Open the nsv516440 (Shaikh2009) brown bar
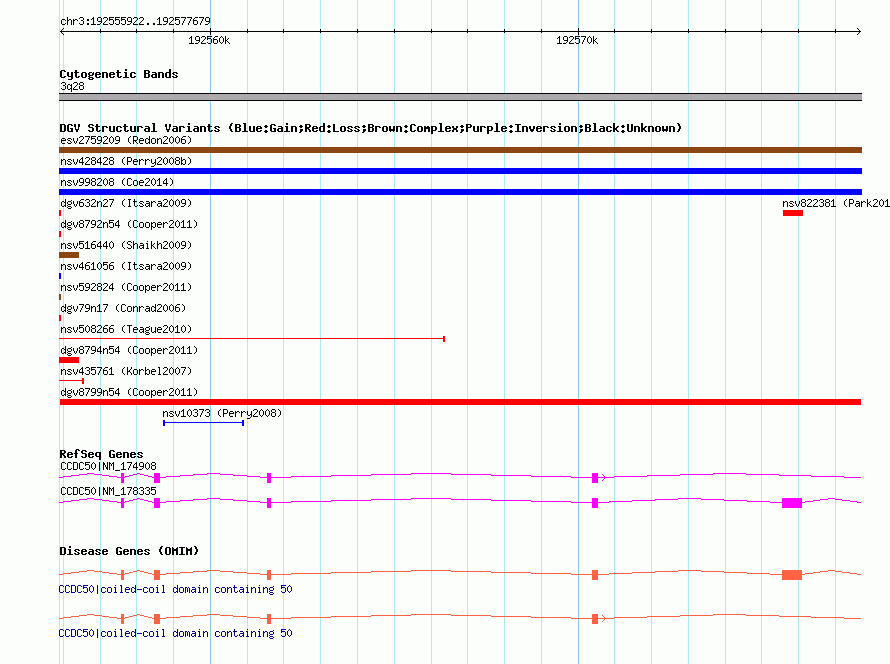Viewport: 890px width, 664px height. tap(69, 255)
